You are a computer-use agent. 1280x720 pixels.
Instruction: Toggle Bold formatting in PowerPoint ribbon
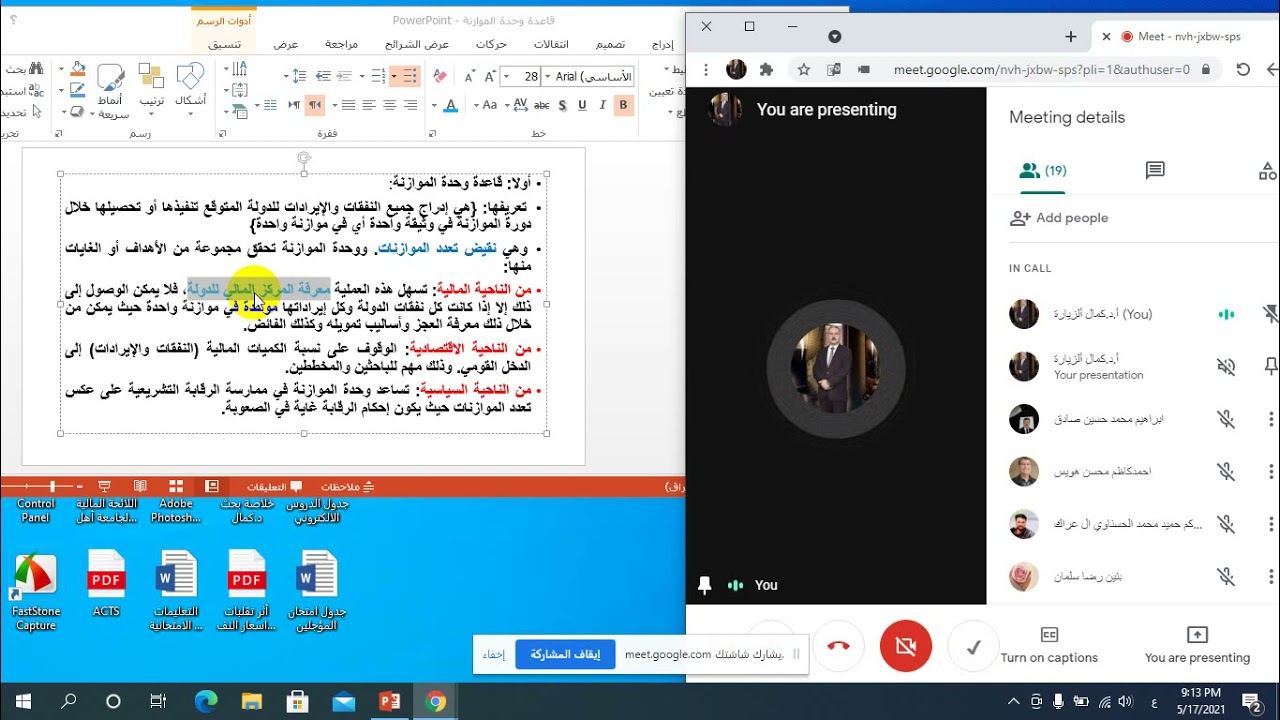[x=623, y=105]
